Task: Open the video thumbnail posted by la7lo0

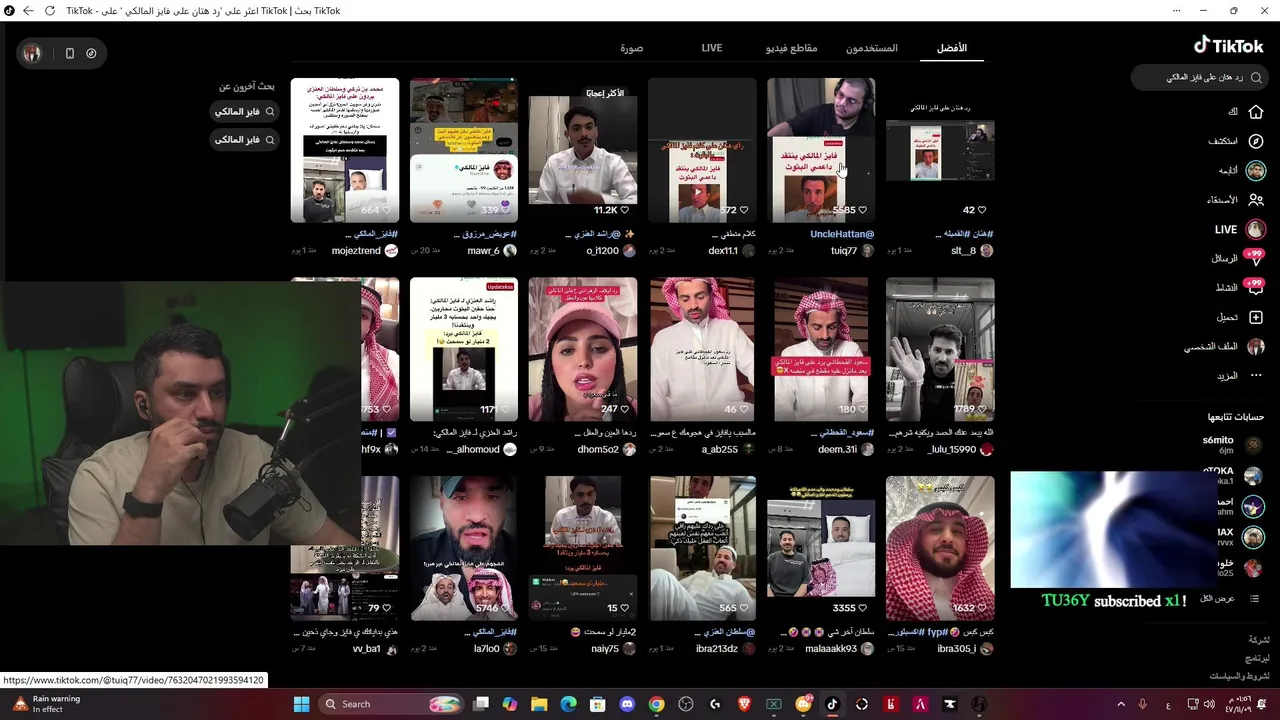Action: tap(464, 548)
